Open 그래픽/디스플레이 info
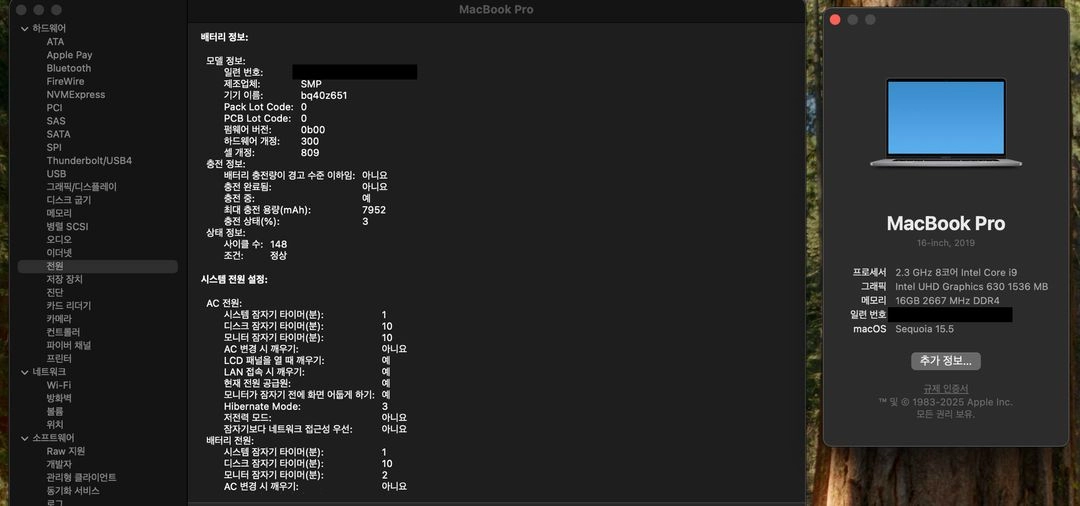 coord(81,187)
